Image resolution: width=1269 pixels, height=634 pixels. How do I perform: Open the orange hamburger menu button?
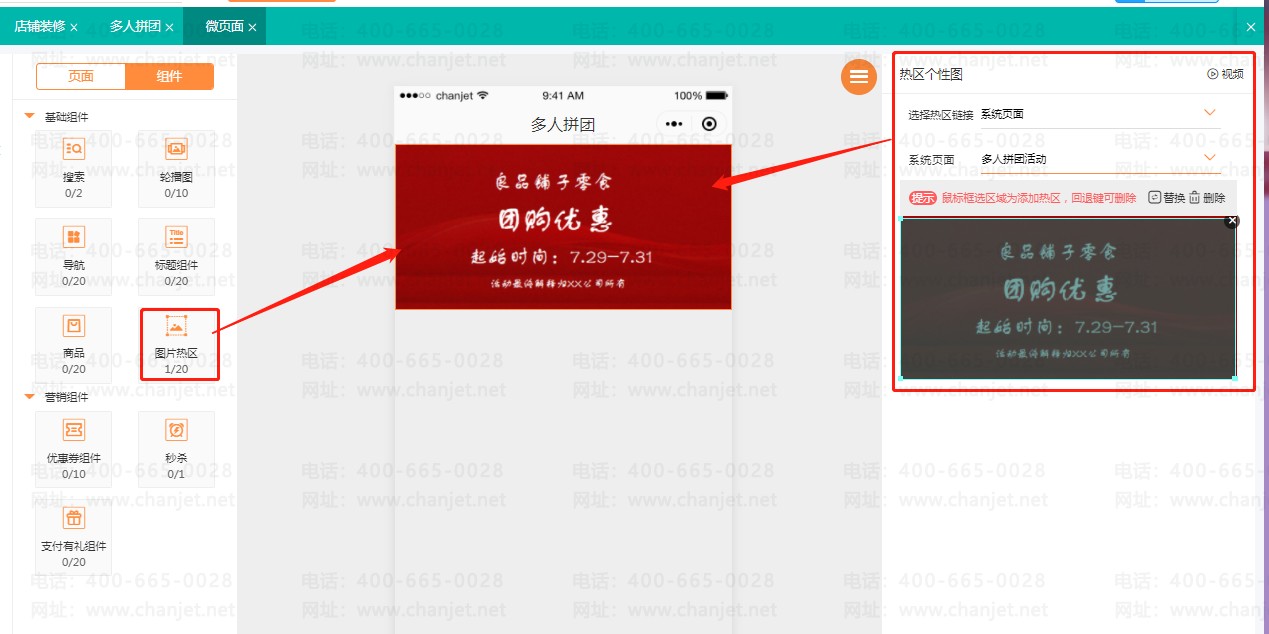pyautogui.click(x=858, y=76)
